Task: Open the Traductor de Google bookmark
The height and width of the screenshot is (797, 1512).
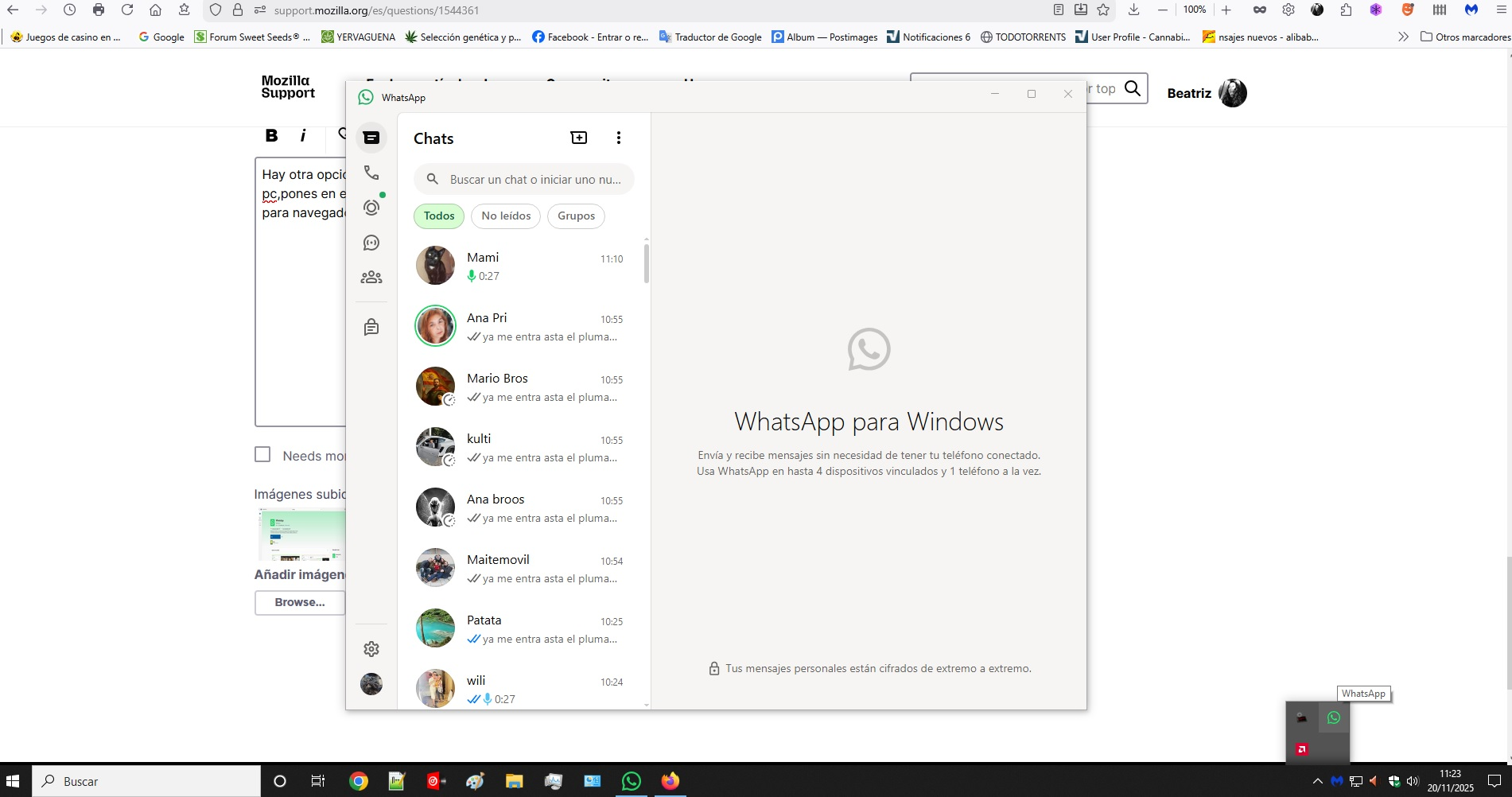Action: coord(710,37)
